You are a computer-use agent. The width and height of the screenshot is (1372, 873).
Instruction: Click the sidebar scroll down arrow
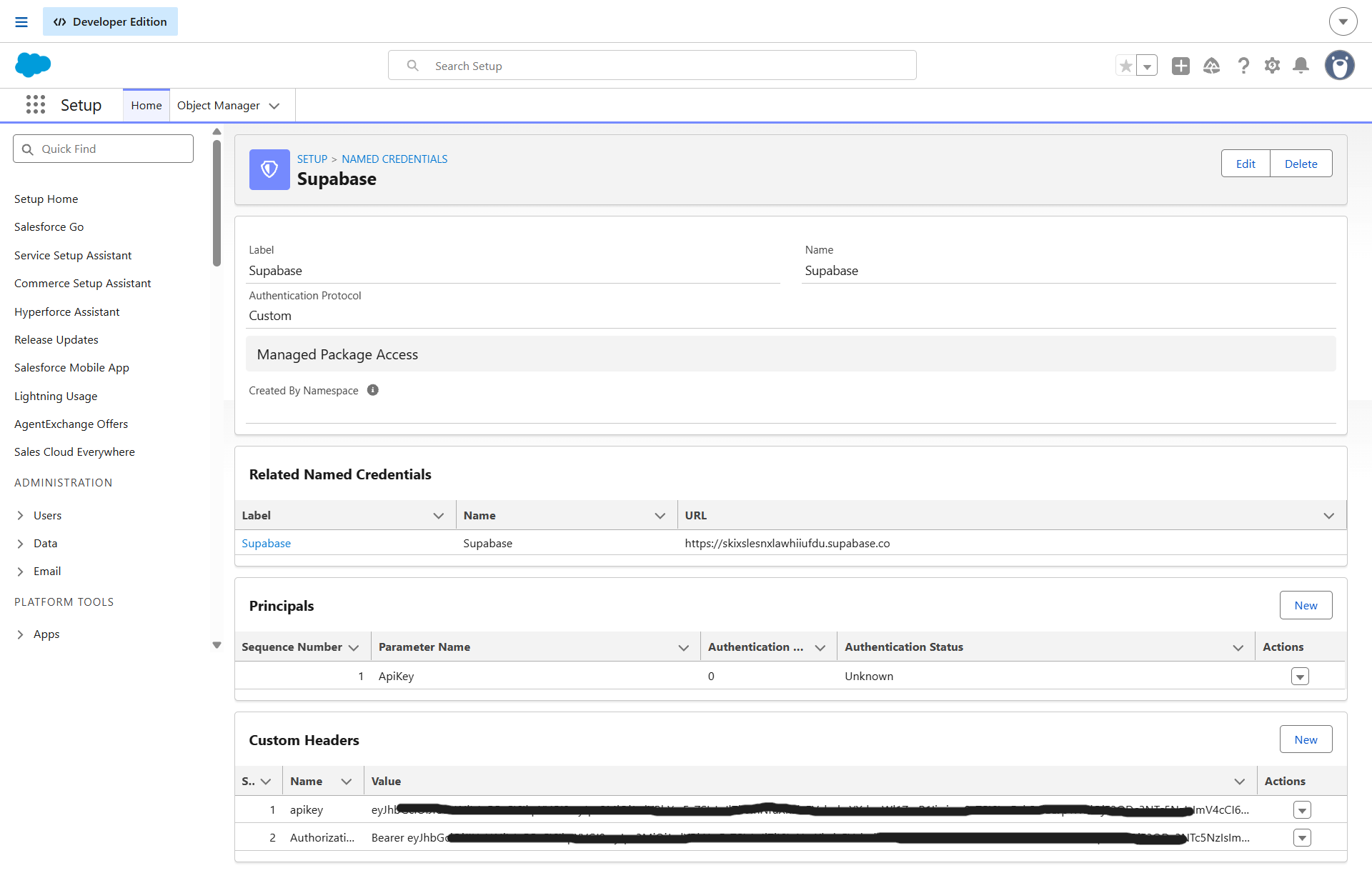[217, 645]
